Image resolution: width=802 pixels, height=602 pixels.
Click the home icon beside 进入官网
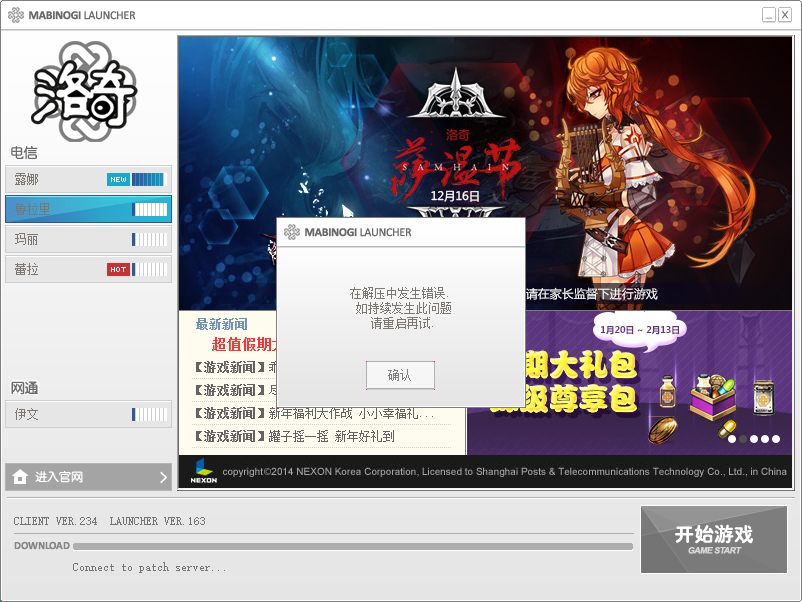click(x=20, y=476)
